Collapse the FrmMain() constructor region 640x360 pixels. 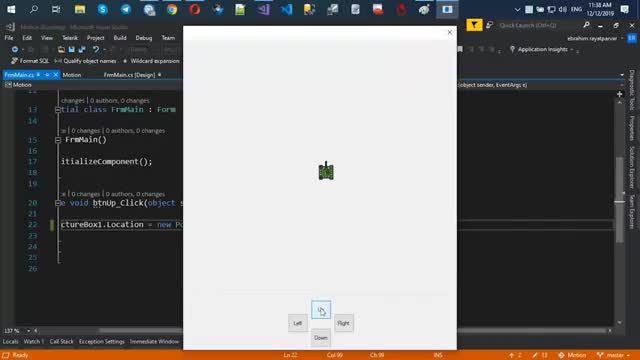point(58,140)
